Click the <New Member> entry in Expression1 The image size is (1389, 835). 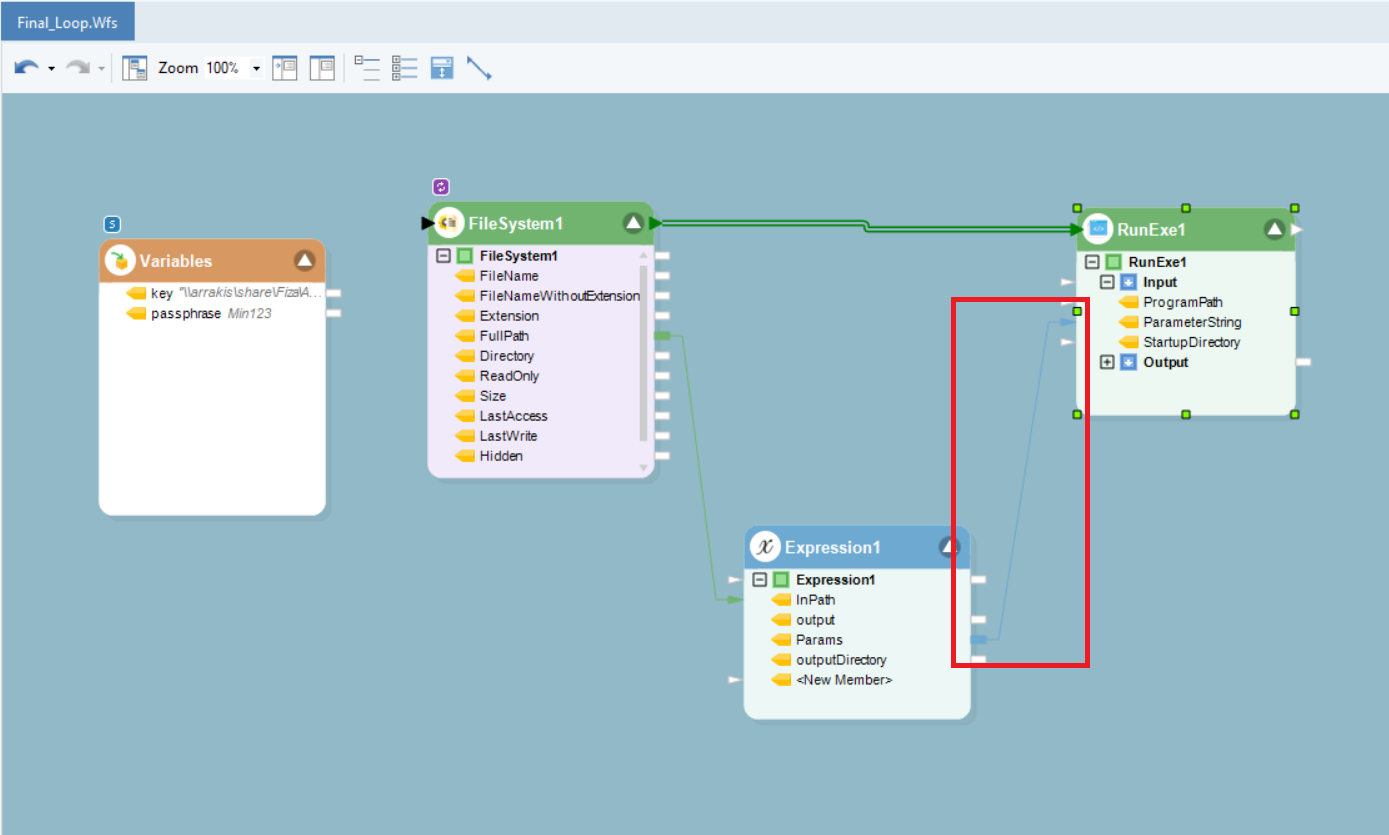pyautogui.click(x=844, y=680)
